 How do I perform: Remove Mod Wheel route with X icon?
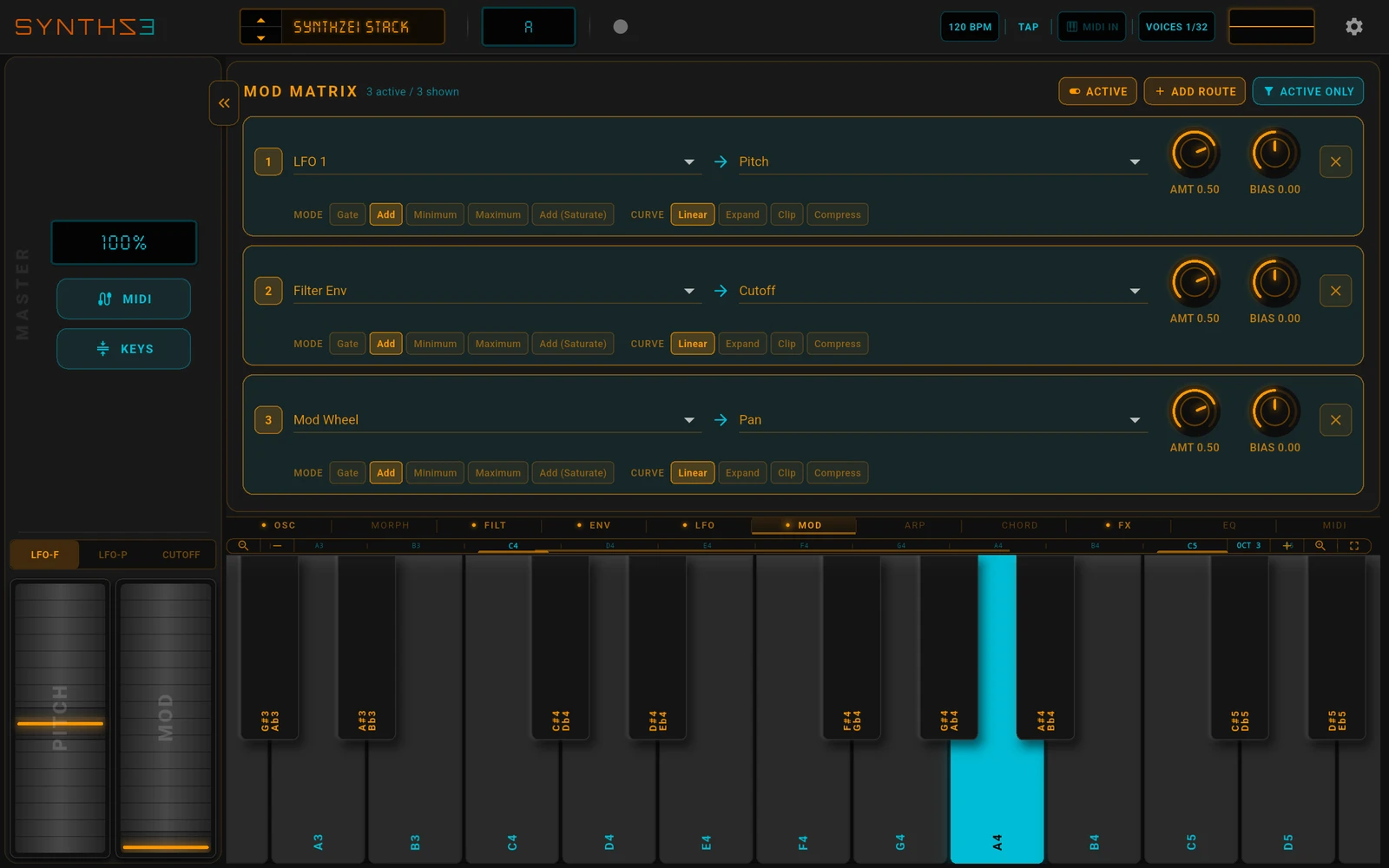[x=1335, y=420]
